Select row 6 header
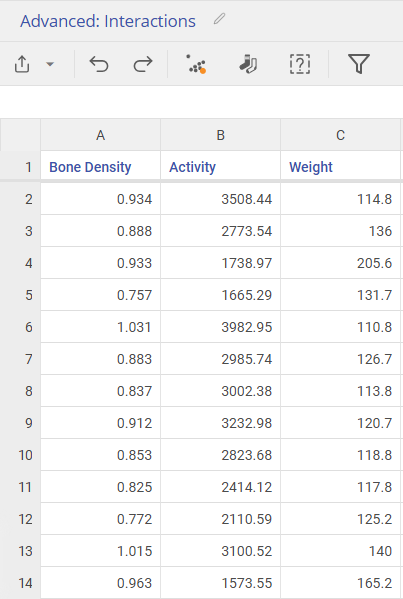The width and height of the screenshot is (403, 599). [20, 327]
